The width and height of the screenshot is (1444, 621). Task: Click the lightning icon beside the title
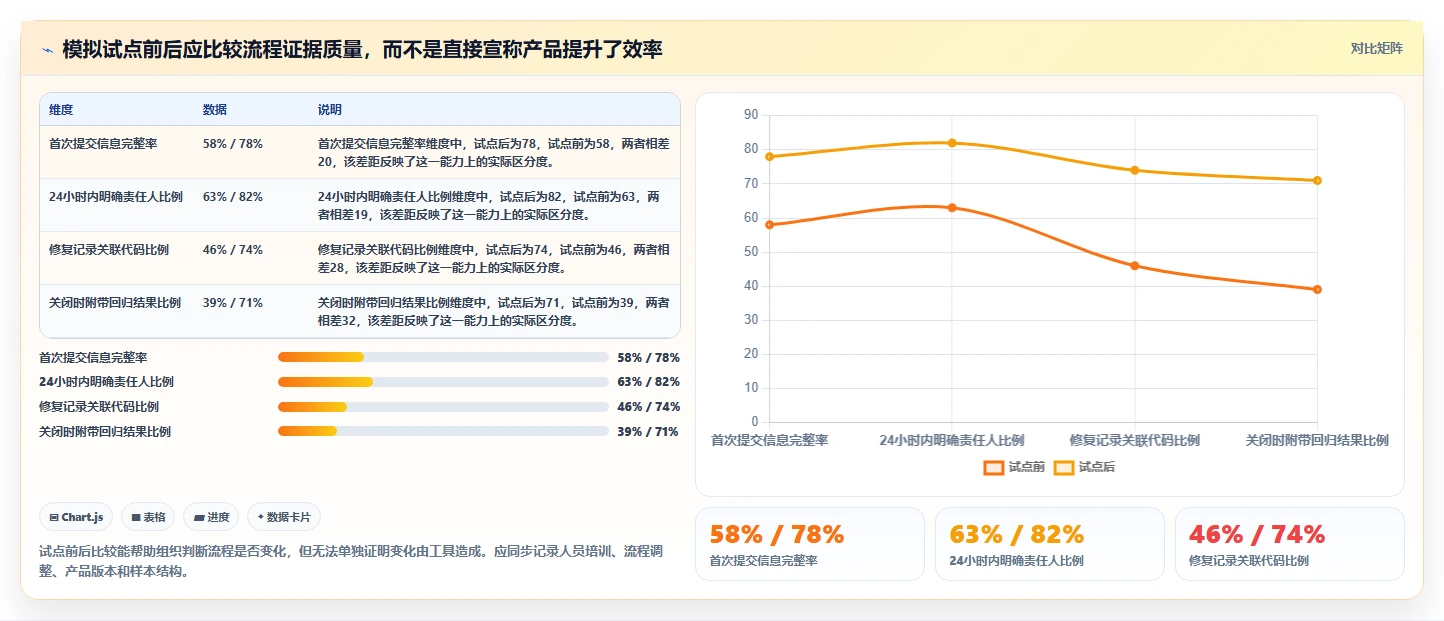coord(48,50)
